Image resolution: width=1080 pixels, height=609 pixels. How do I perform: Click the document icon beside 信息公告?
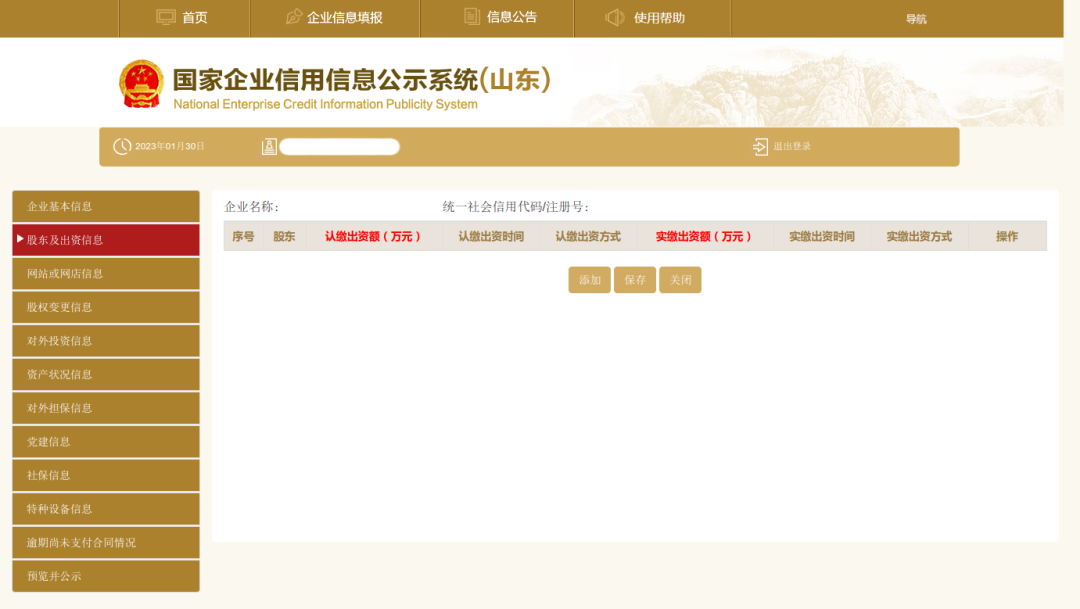472,16
